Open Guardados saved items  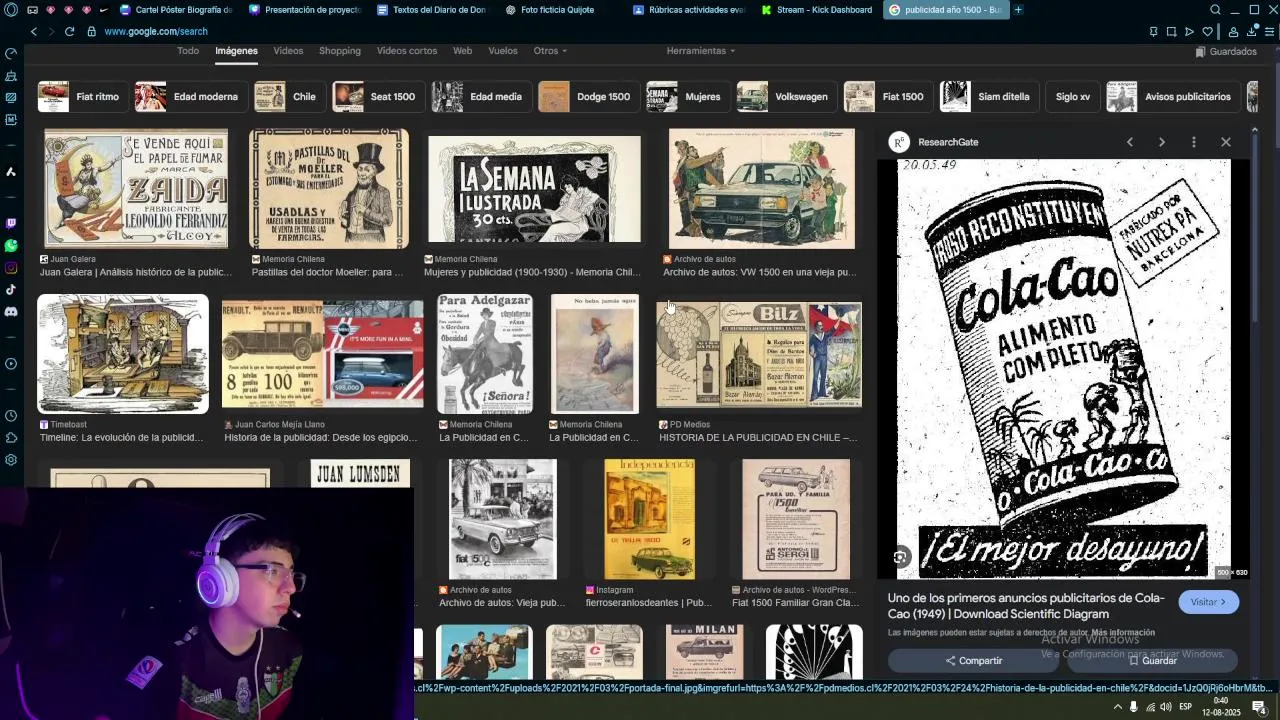point(1226,51)
